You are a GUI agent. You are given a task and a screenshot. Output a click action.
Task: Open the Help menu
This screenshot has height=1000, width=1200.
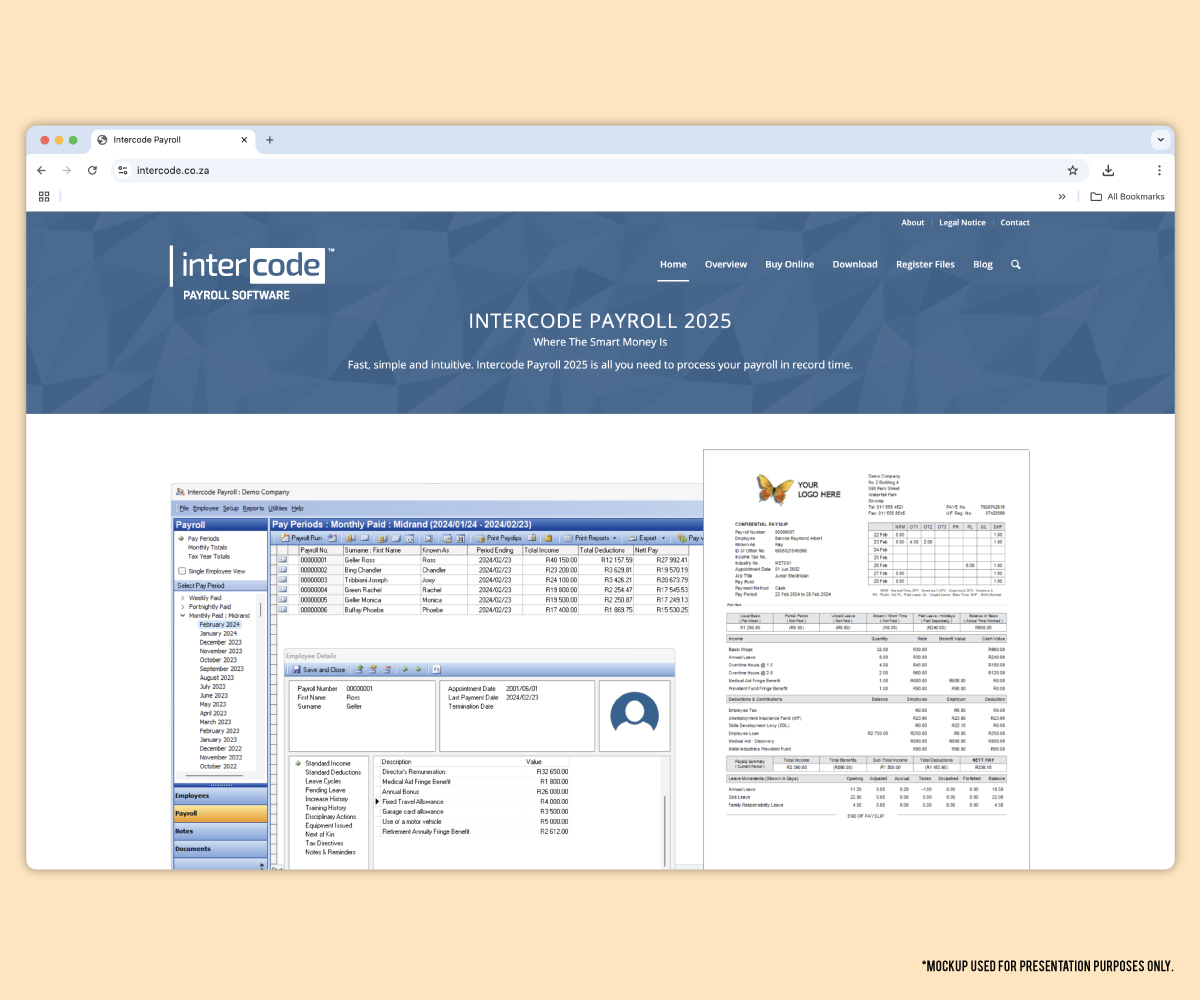[x=298, y=508]
